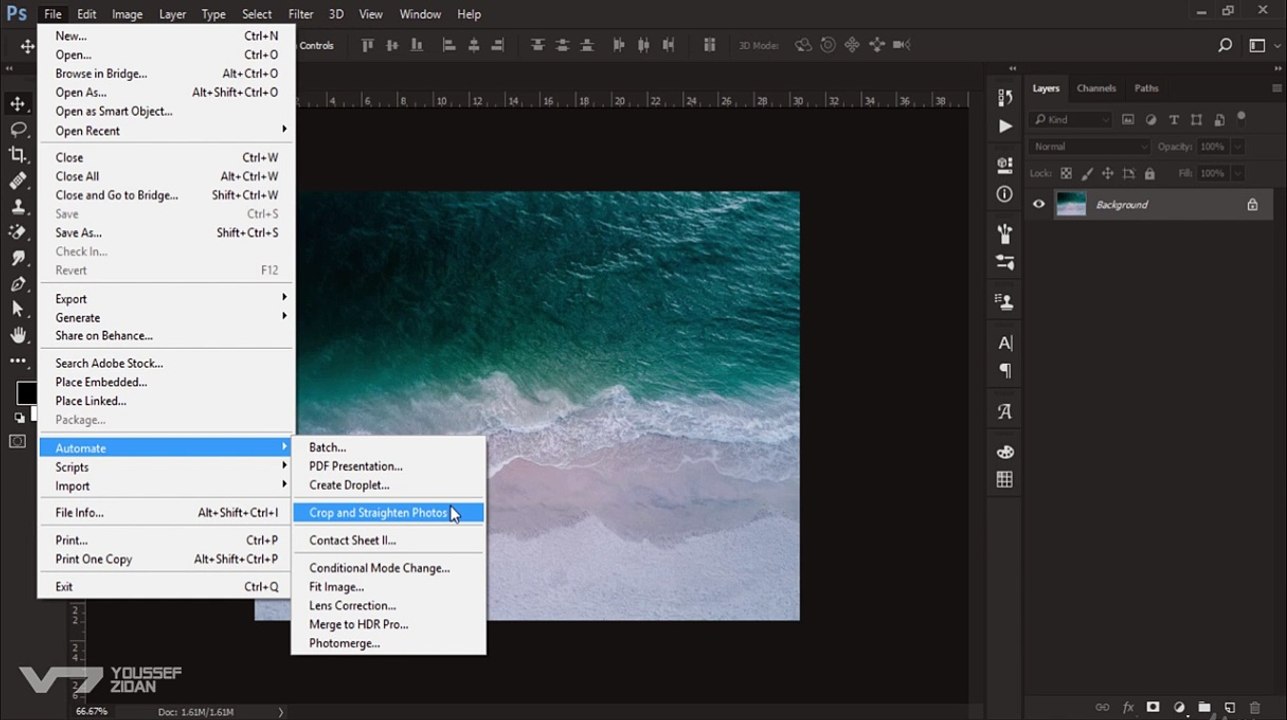The image size is (1287, 720).
Task: Hide the Background layer visibility eye
Action: (x=1039, y=204)
